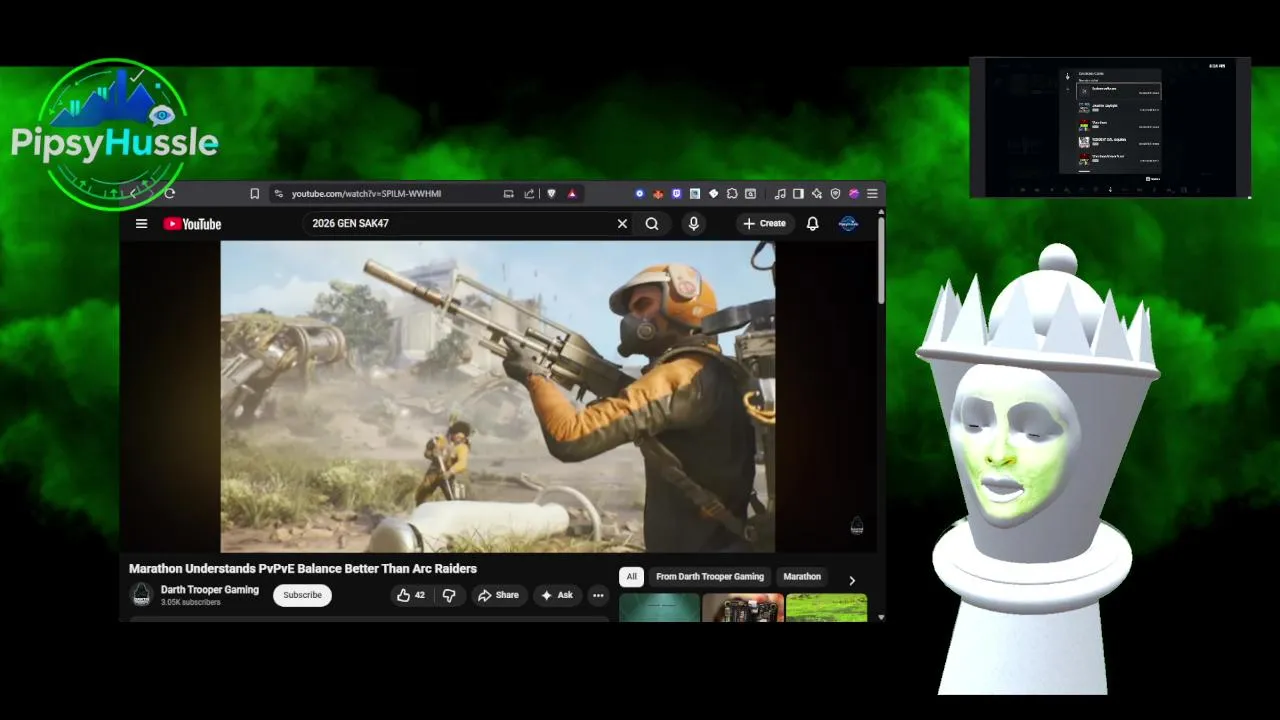Click the Ask AI button
This screenshot has height=720, width=1280.
coord(557,595)
